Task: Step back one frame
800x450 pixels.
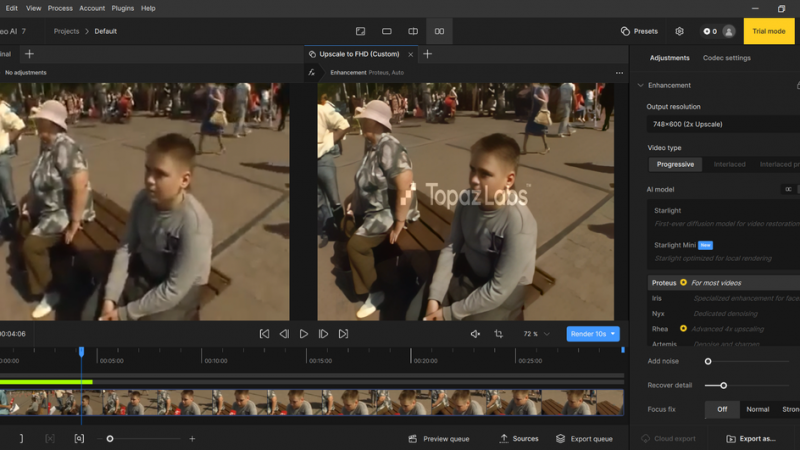Action: pos(284,334)
